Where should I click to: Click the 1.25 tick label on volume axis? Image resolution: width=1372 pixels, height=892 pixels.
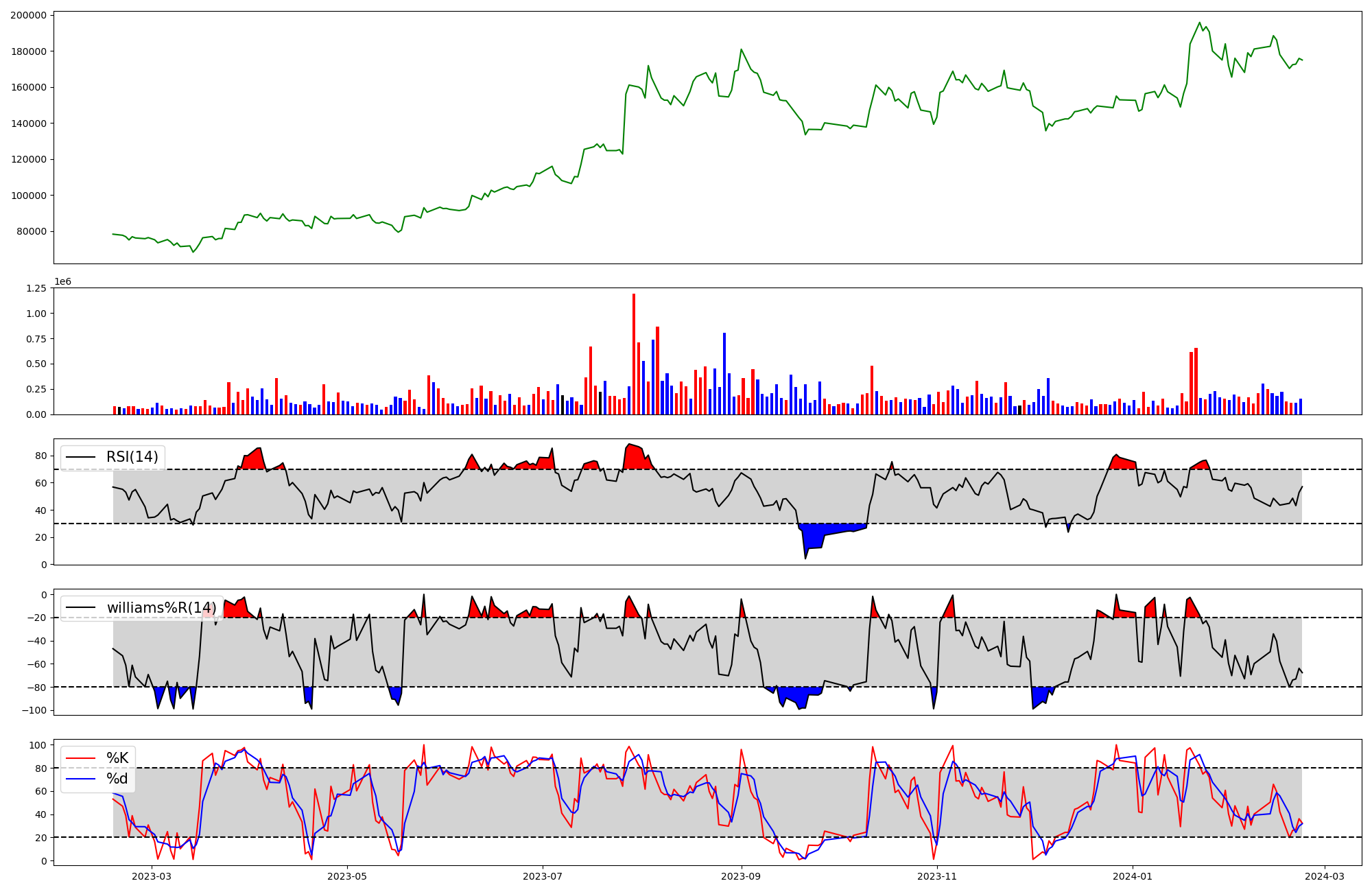pos(36,288)
